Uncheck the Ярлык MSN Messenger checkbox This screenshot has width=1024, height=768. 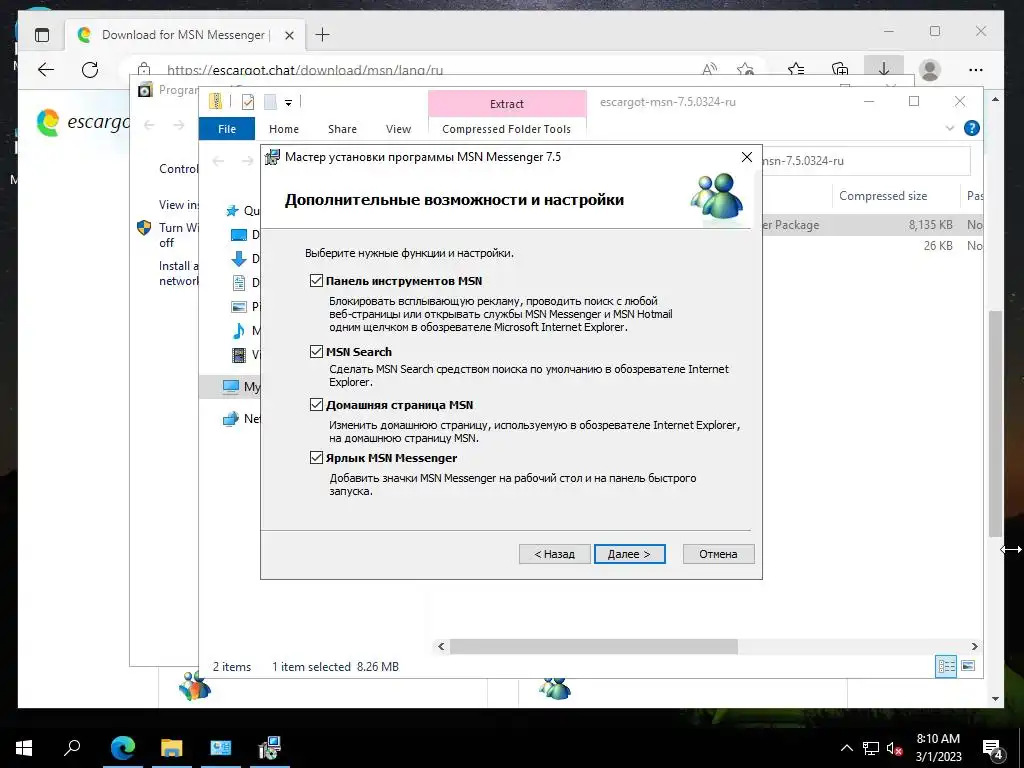point(316,458)
